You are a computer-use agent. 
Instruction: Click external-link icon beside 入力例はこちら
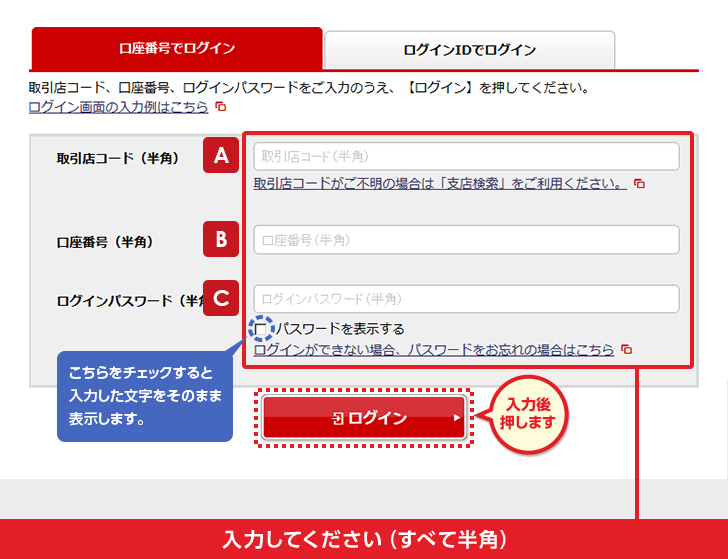click(x=221, y=107)
